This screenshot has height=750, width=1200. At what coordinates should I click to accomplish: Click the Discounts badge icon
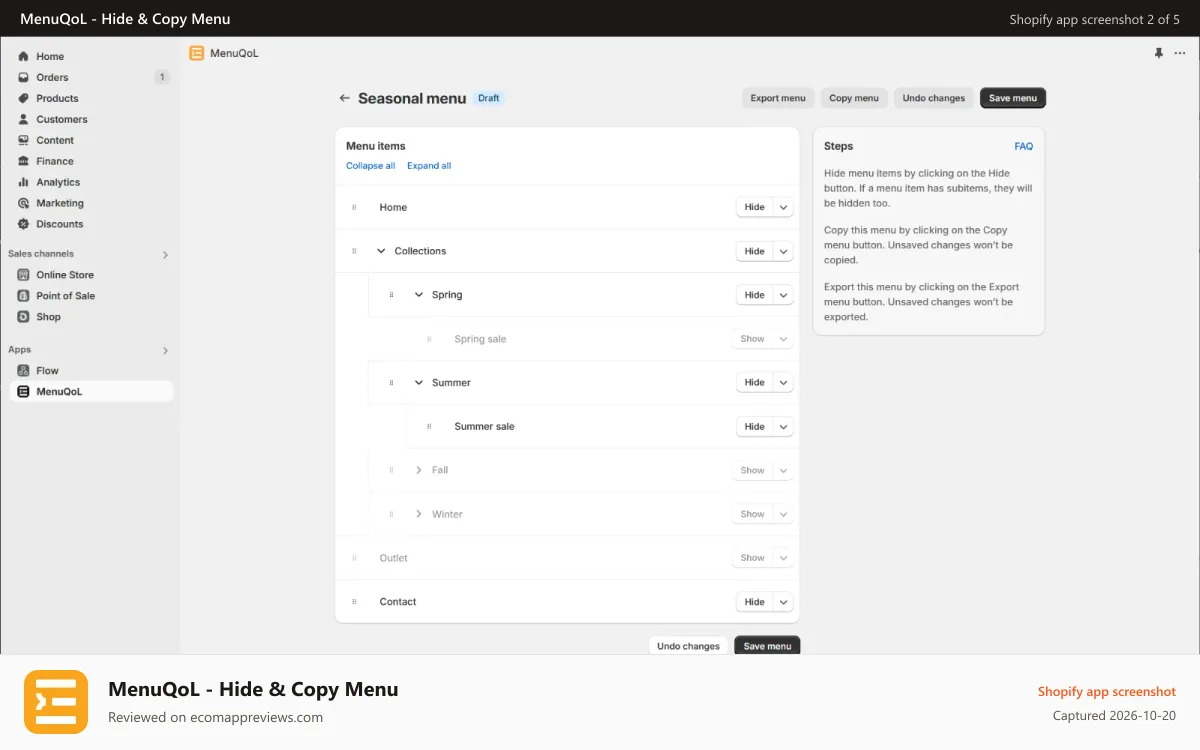(24, 224)
